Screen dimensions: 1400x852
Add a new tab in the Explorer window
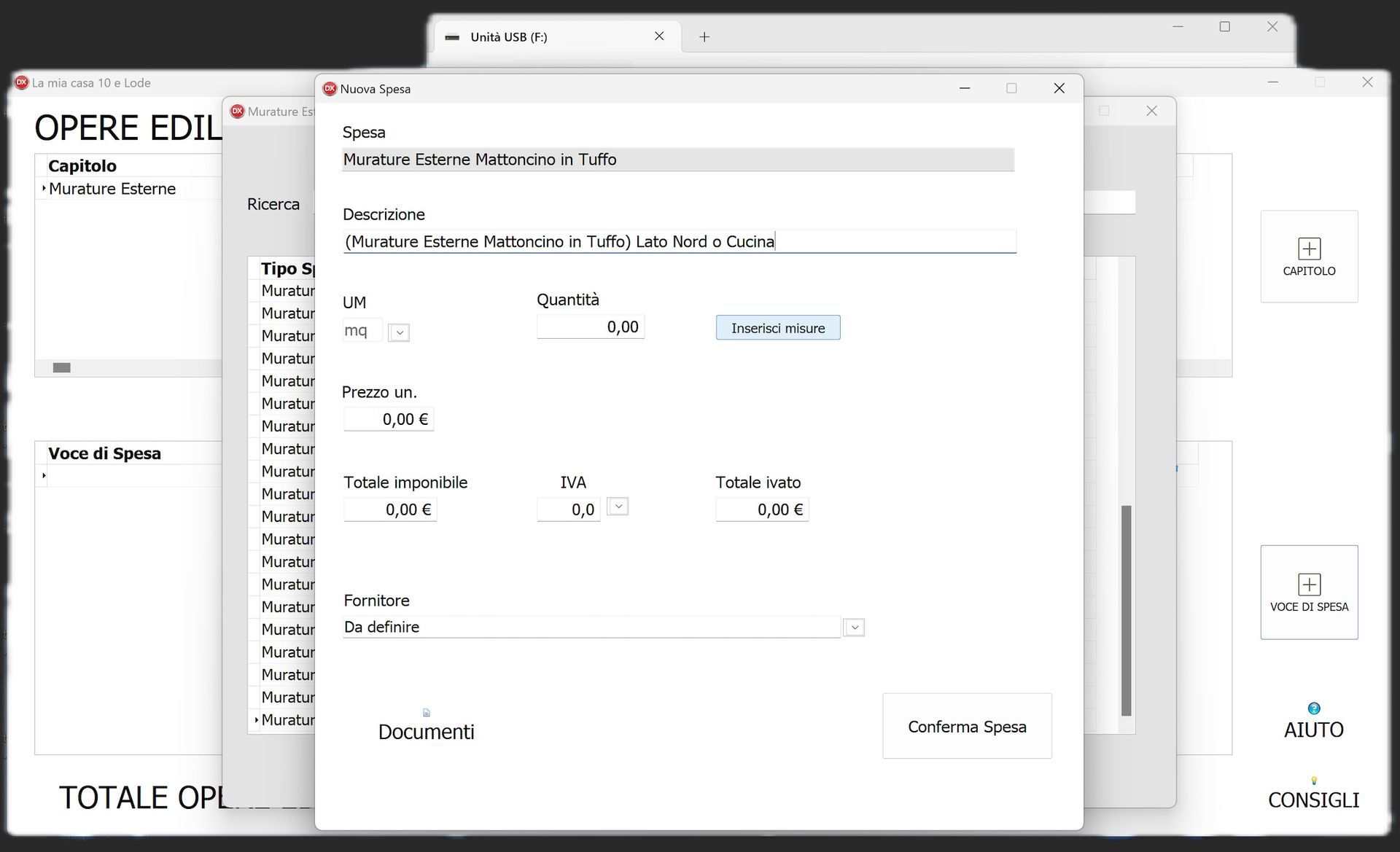click(x=704, y=37)
